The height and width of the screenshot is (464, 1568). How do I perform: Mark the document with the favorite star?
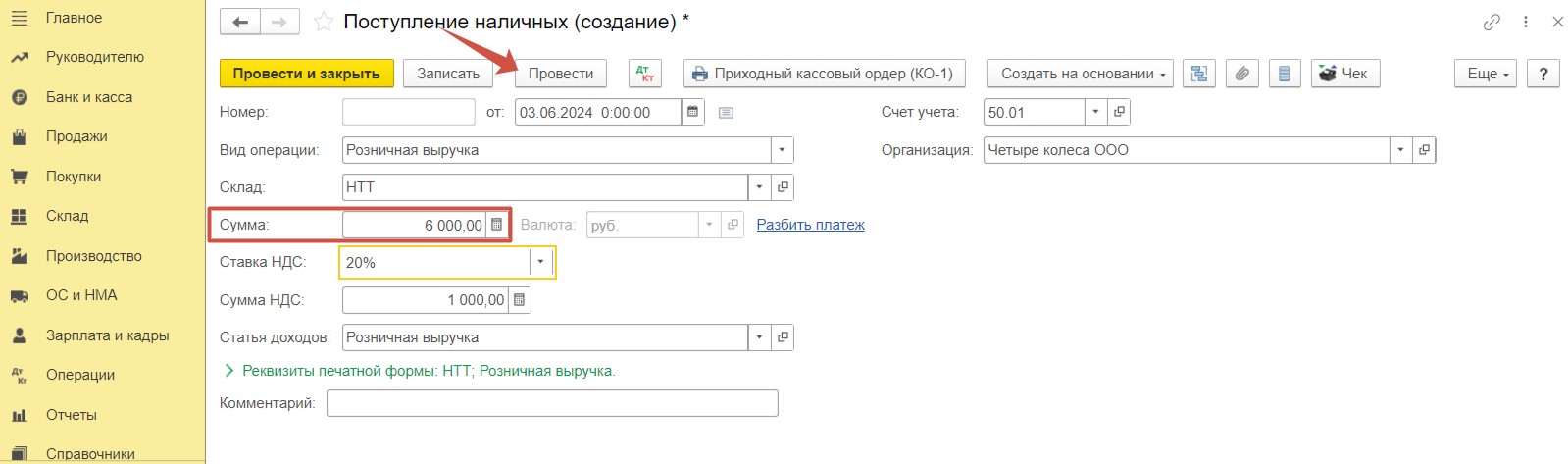pyautogui.click(x=323, y=22)
